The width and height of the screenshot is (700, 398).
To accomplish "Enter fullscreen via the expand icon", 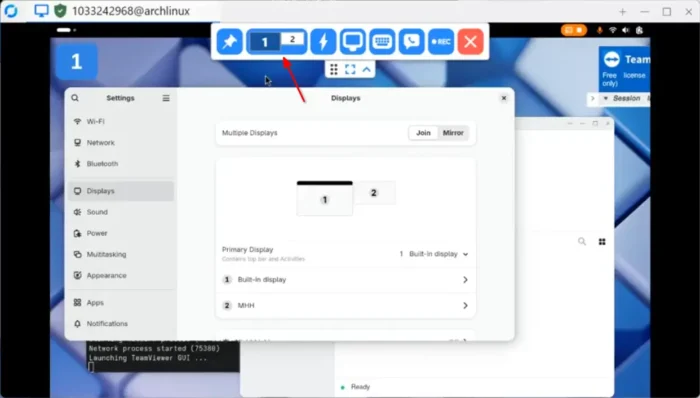I will [350, 69].
